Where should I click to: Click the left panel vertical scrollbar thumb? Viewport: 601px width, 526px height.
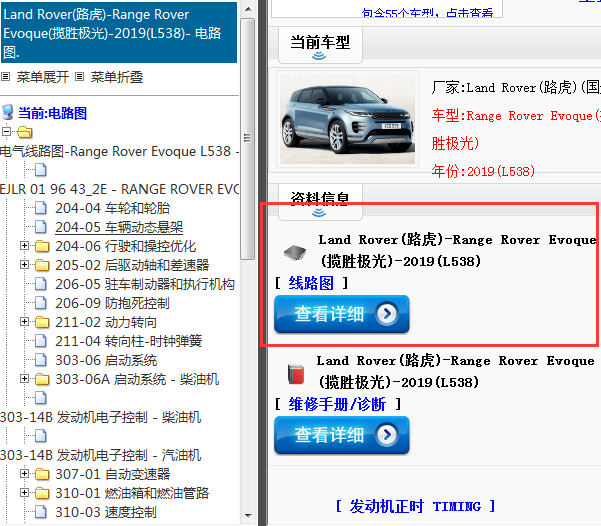click(x=248, y=139)
